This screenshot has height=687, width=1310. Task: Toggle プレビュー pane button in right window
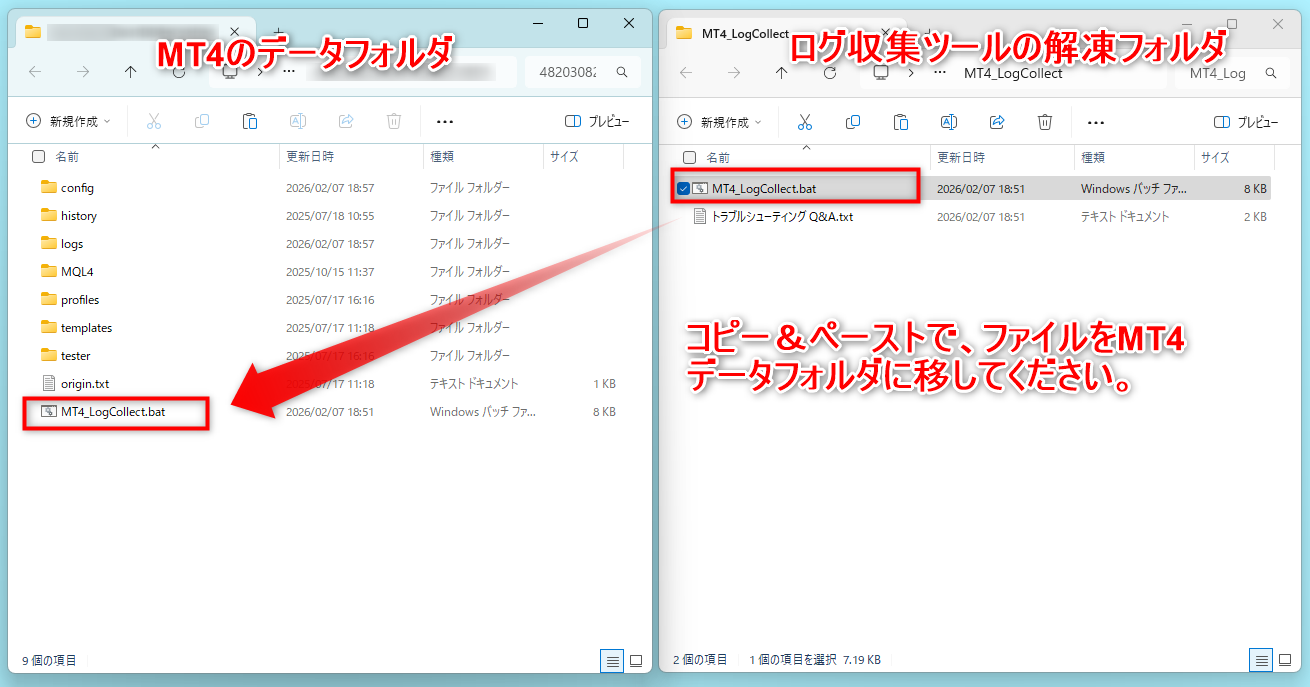[x=1246, y=122]
